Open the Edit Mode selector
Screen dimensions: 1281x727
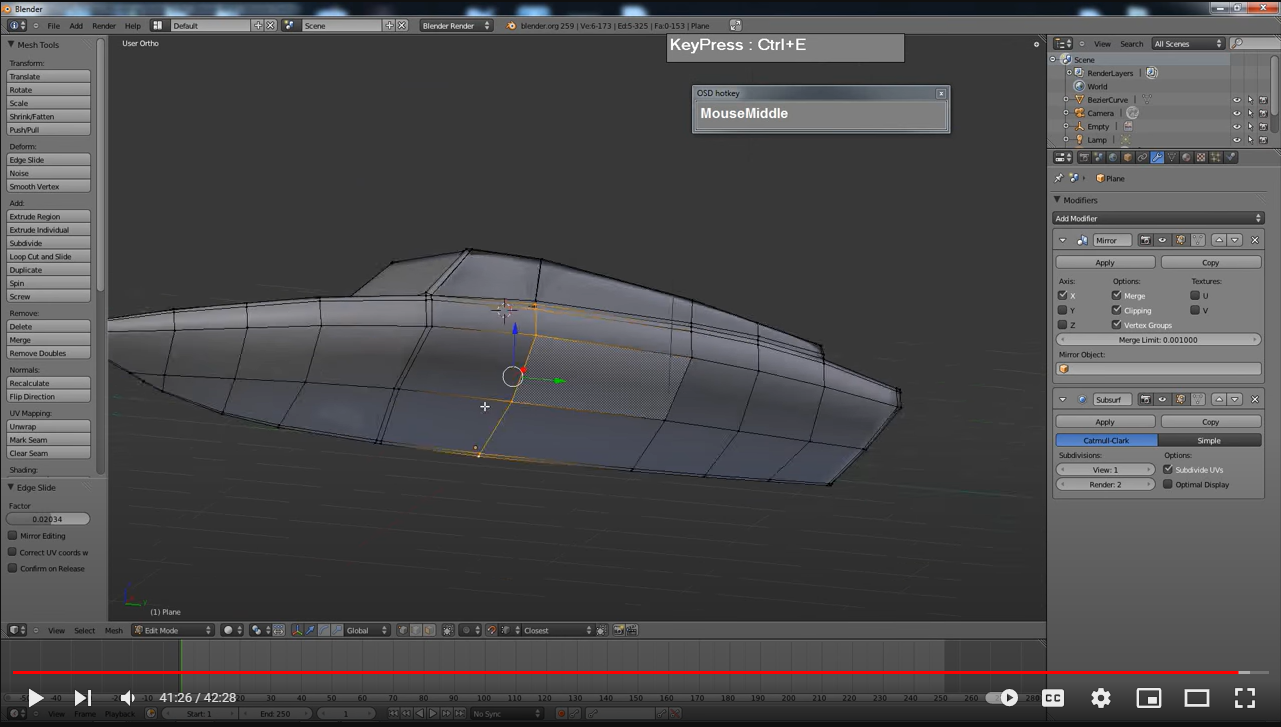173,630
